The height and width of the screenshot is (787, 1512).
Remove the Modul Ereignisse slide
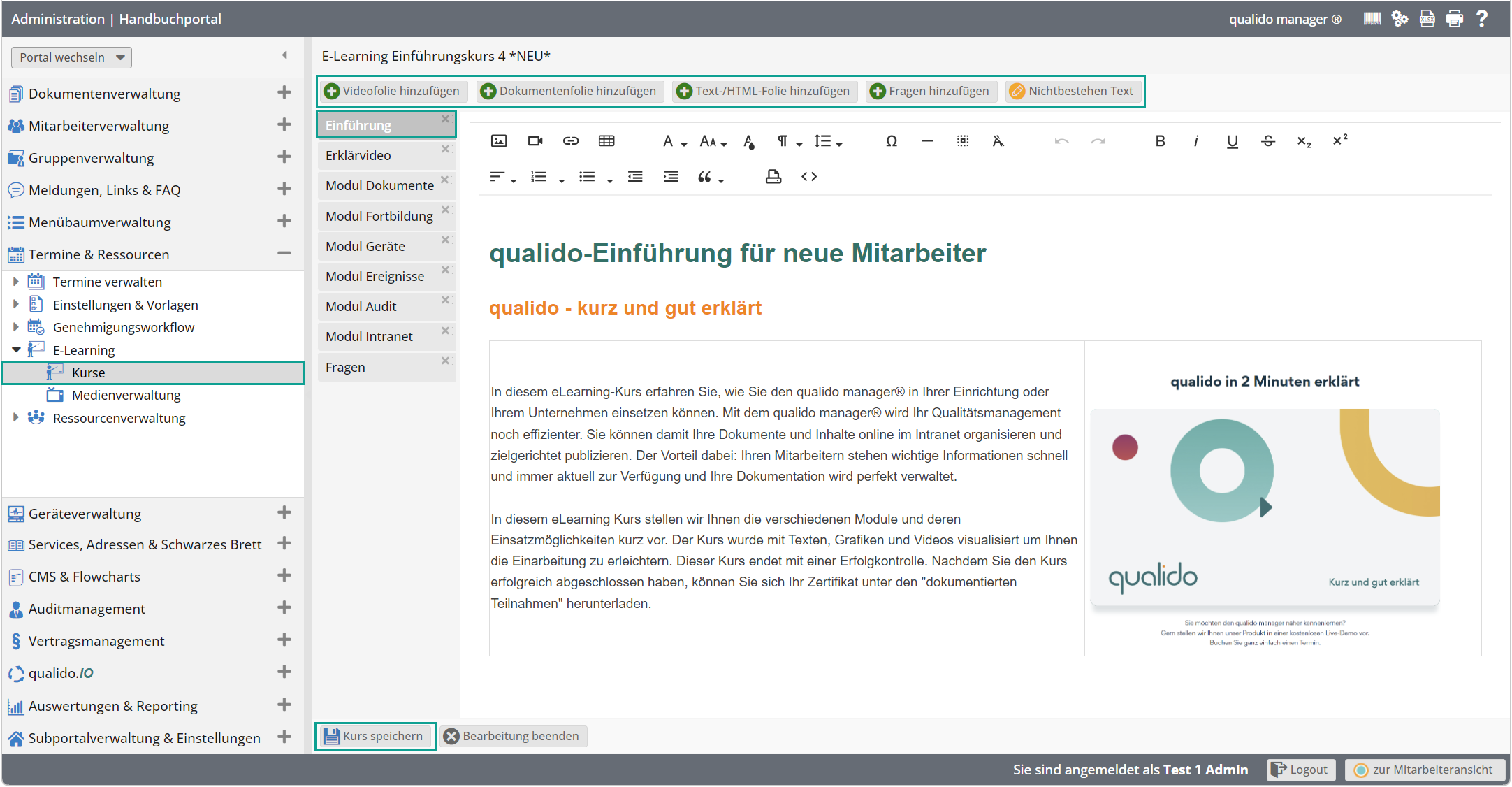tap(445, 270)
